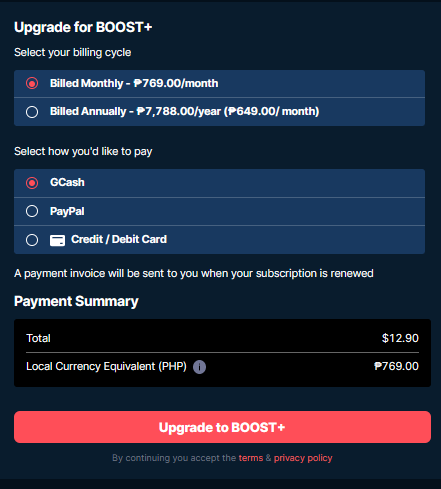Click the ₱769.00 local currency amount
Screen dimensions: 441x489
[x=396, y=366]
